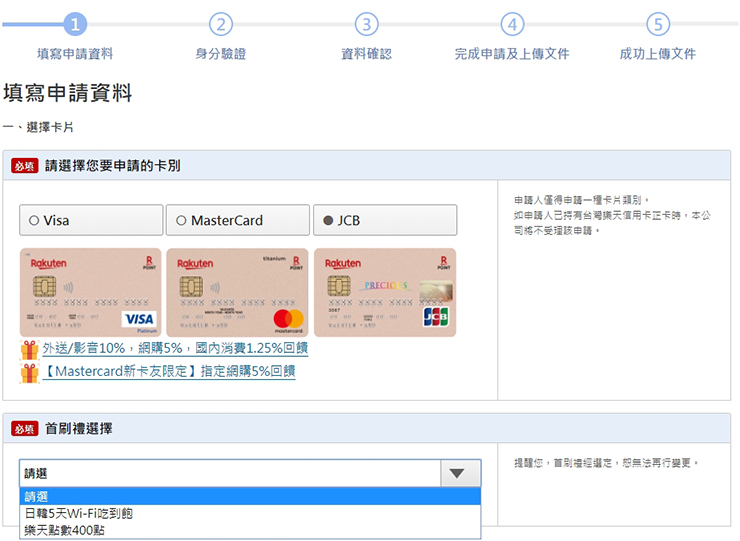Click the 必填 badge next to 首刷禮選擇
The height and width of the screenshot is (541, 740).
25,429
